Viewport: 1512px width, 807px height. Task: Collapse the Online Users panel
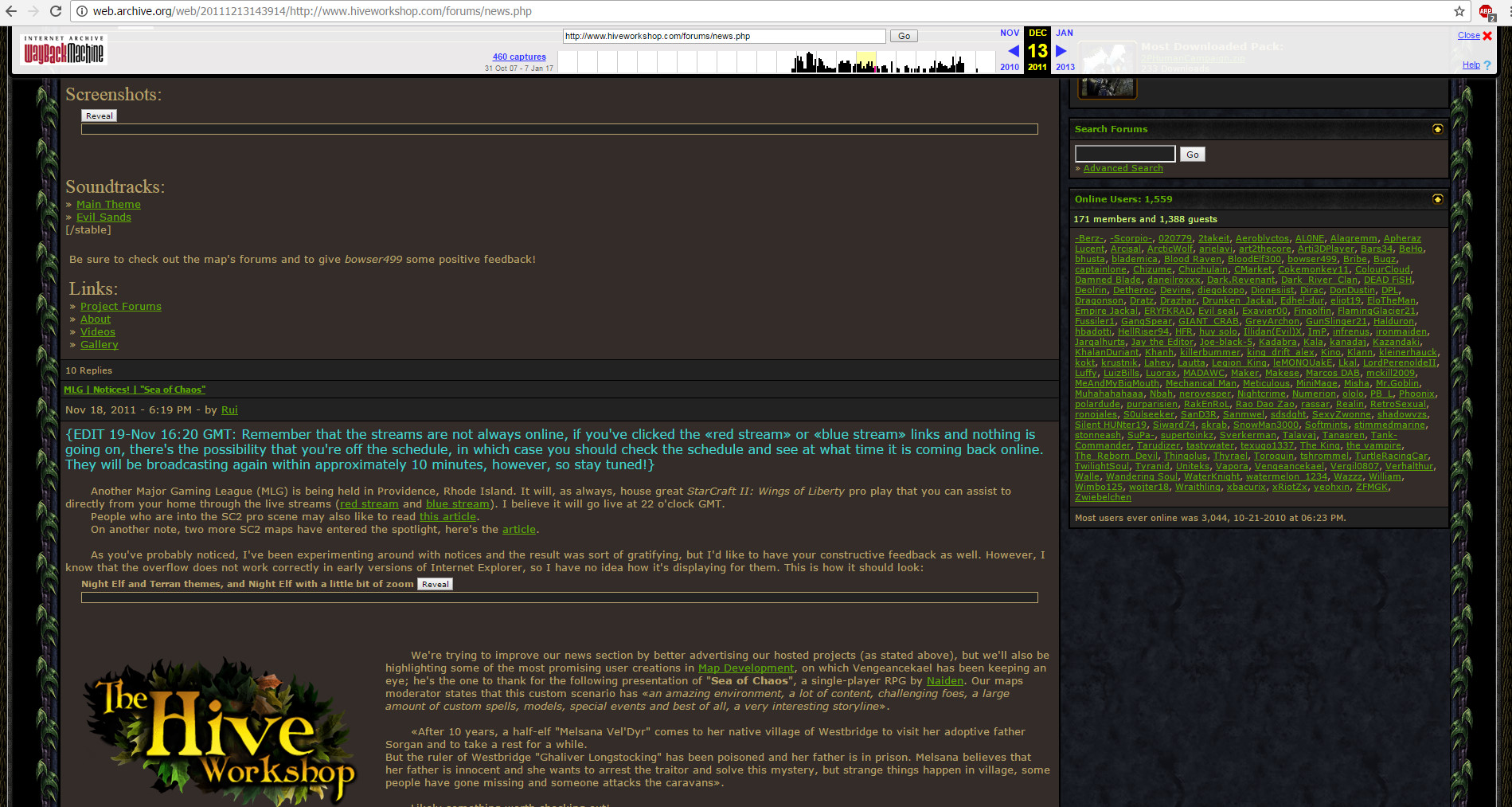pos(1437,199)
